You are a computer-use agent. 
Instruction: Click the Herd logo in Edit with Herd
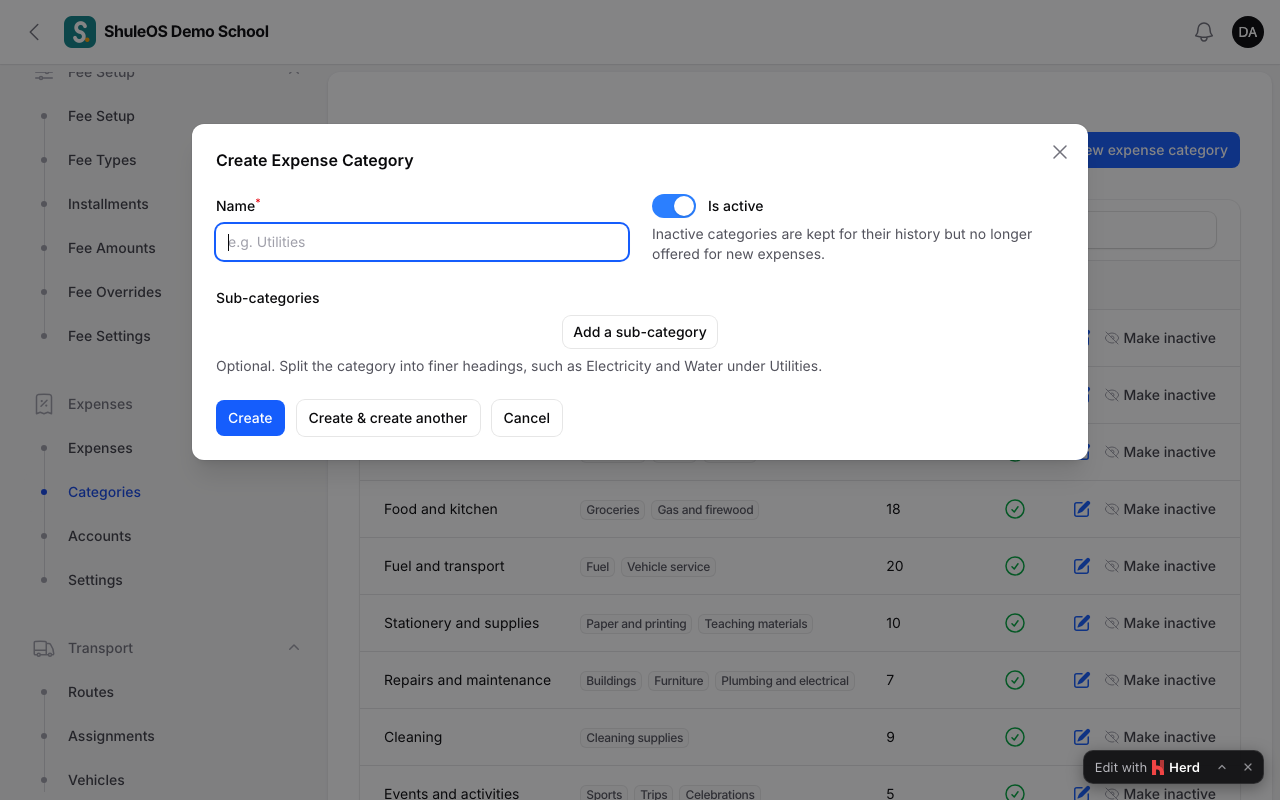click(1158, 767)
